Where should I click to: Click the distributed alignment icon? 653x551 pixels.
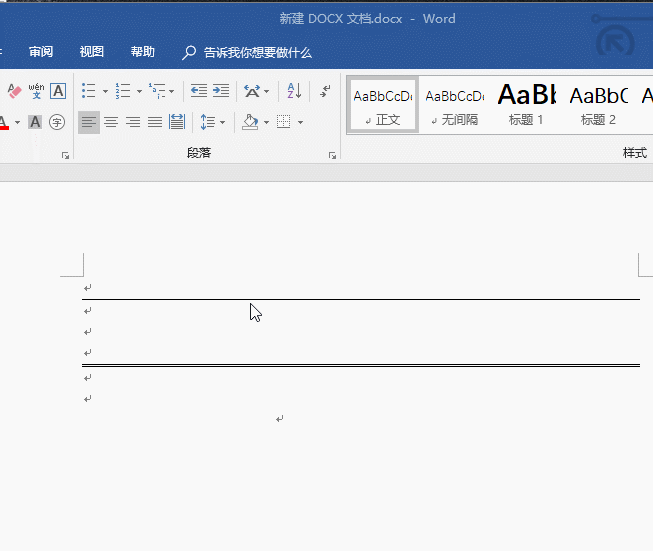tap(177, 122)
